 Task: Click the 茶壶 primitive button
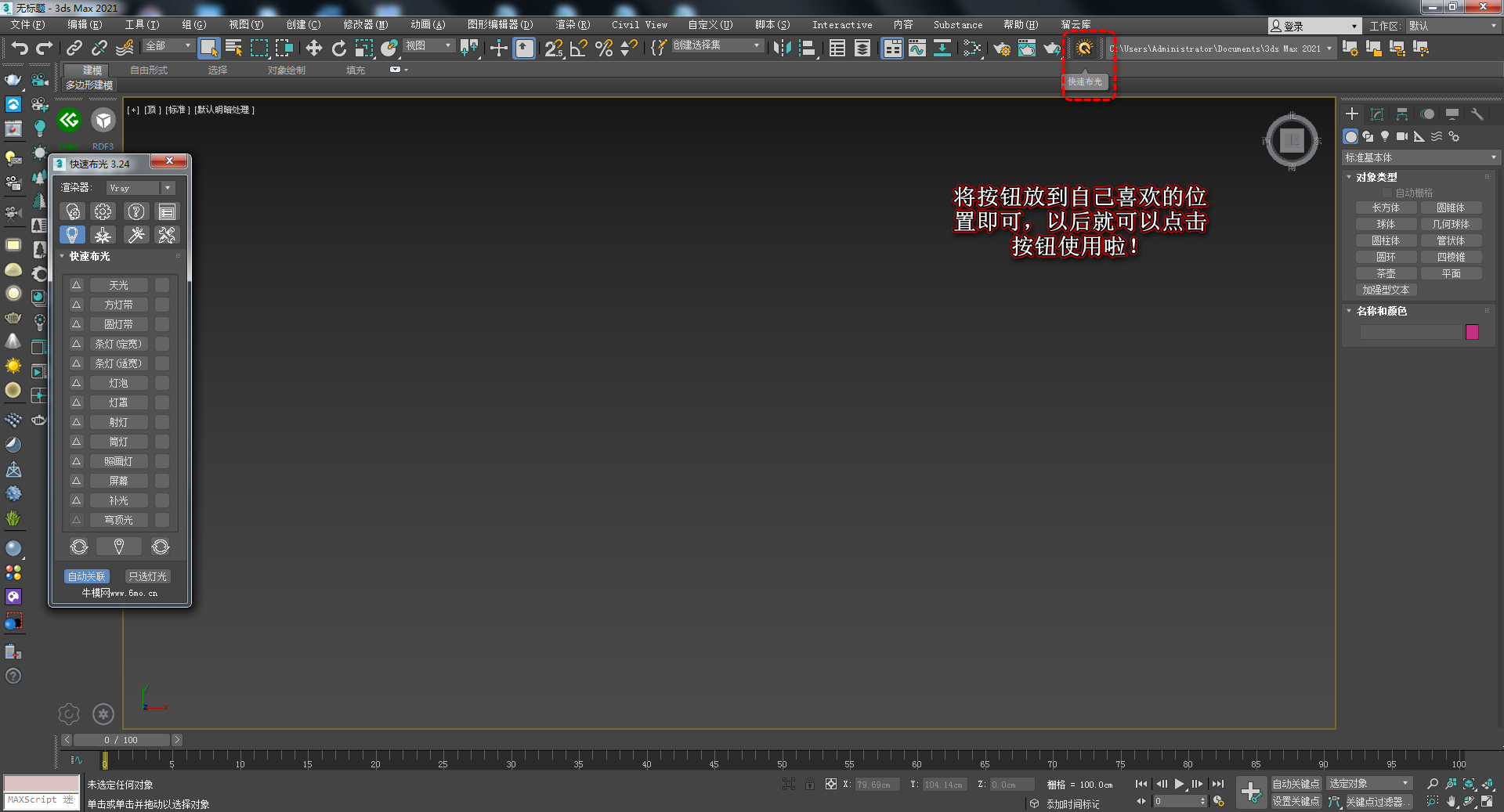tap(1386, 274)
